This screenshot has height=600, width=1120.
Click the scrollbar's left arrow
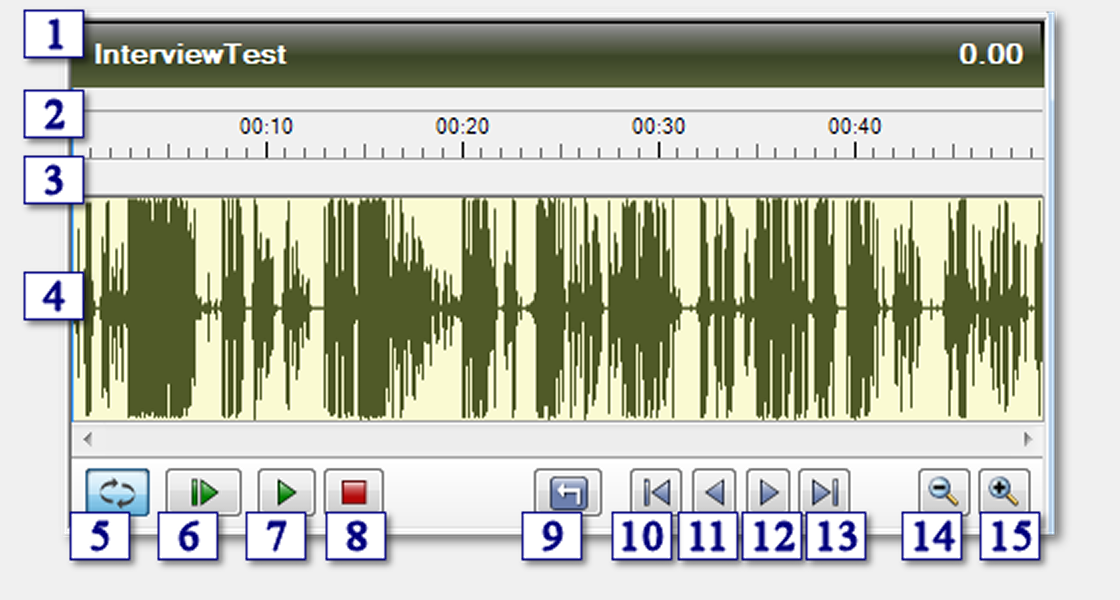click(x=86, y=438)
